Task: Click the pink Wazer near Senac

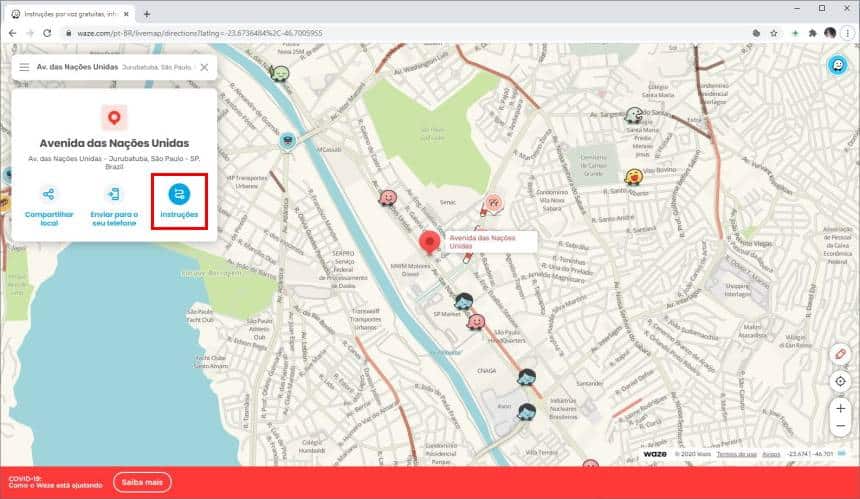Action: 388,197
